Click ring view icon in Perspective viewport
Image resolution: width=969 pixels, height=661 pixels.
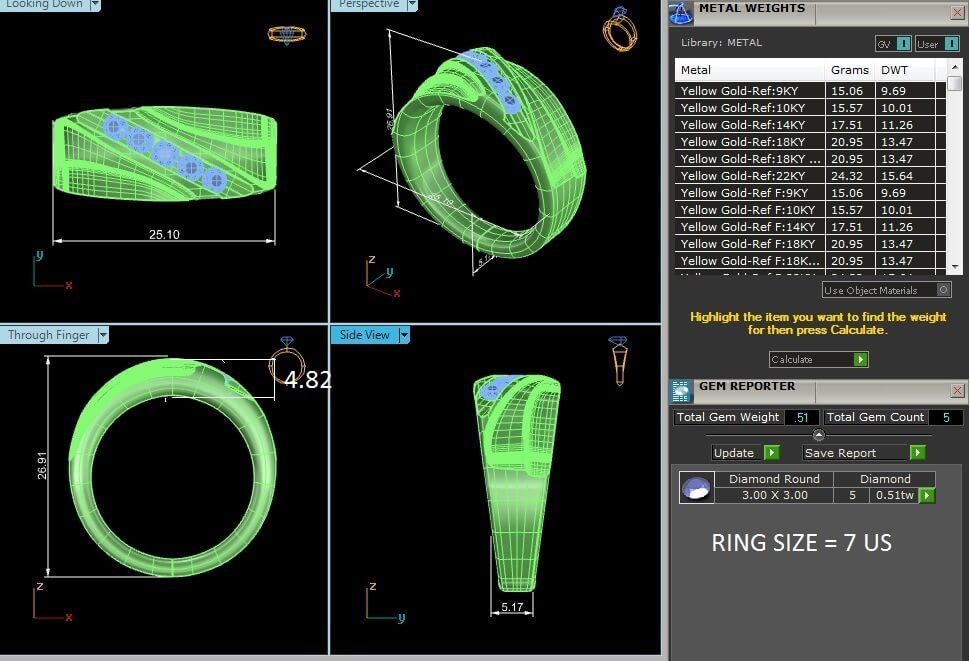[x=619, y=30]
